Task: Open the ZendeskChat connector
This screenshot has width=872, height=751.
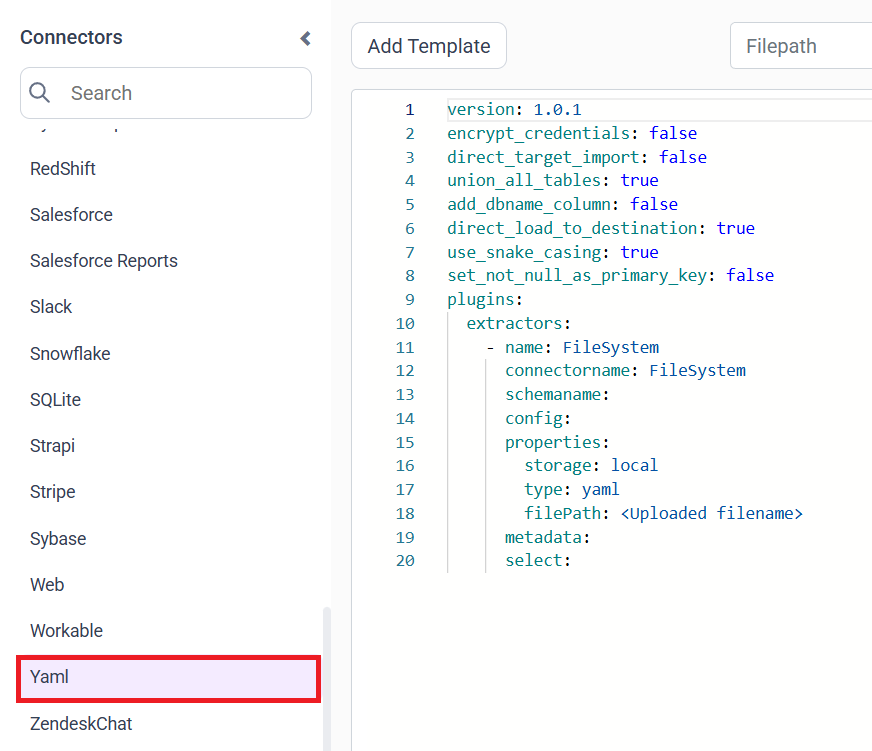Action: (x=80, y=723)
